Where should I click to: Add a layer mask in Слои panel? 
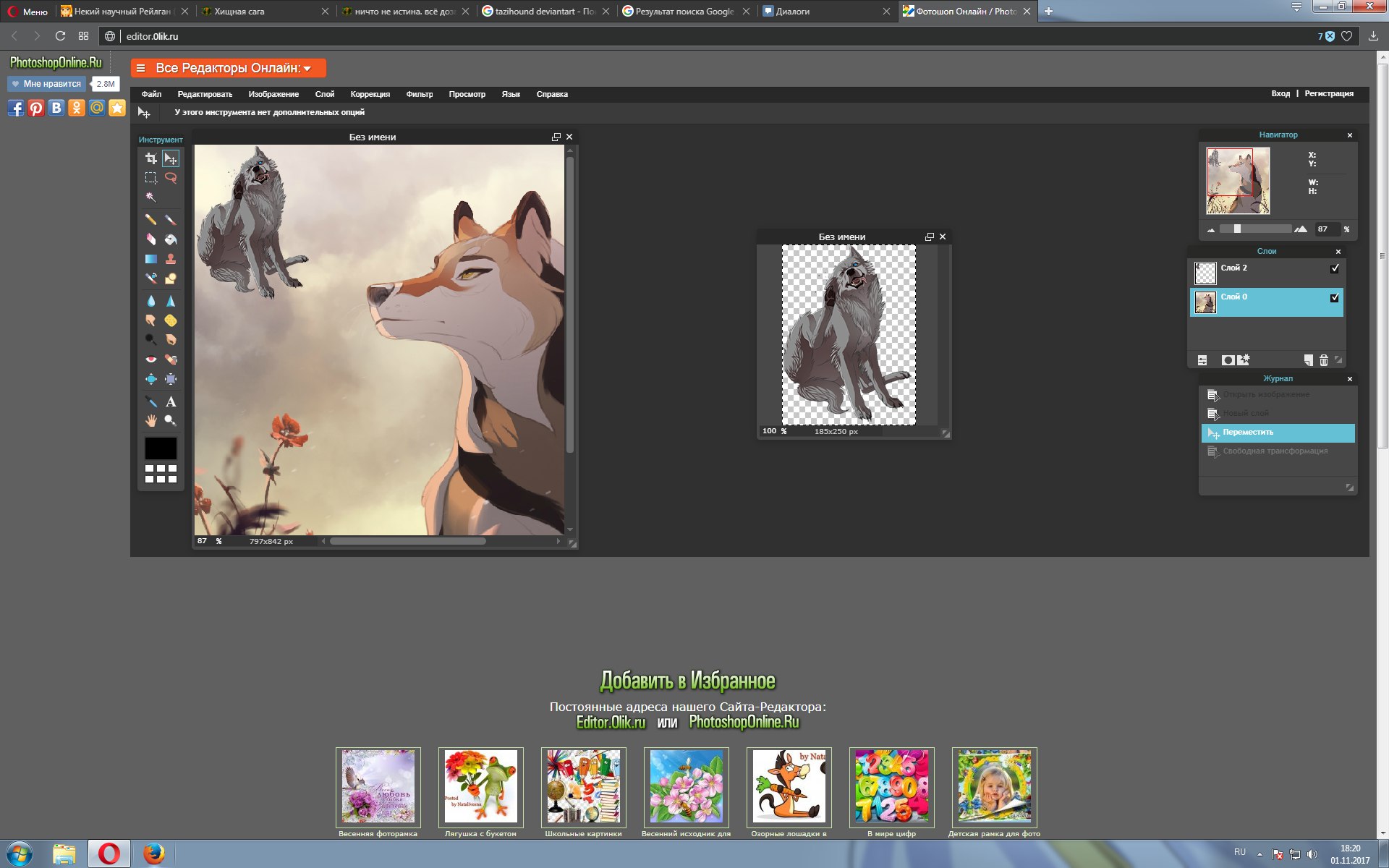pyautogui.click(x=1228, y=360)
